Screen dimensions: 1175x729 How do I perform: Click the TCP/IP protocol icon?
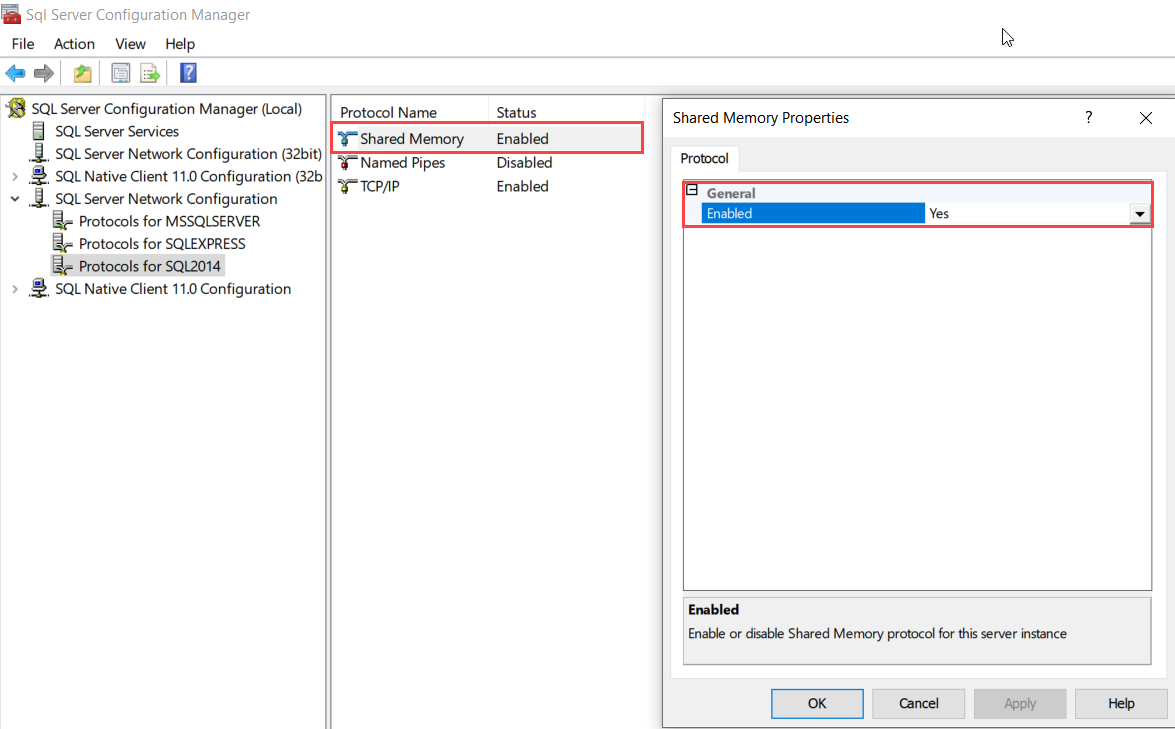click(x=347, y=186)
